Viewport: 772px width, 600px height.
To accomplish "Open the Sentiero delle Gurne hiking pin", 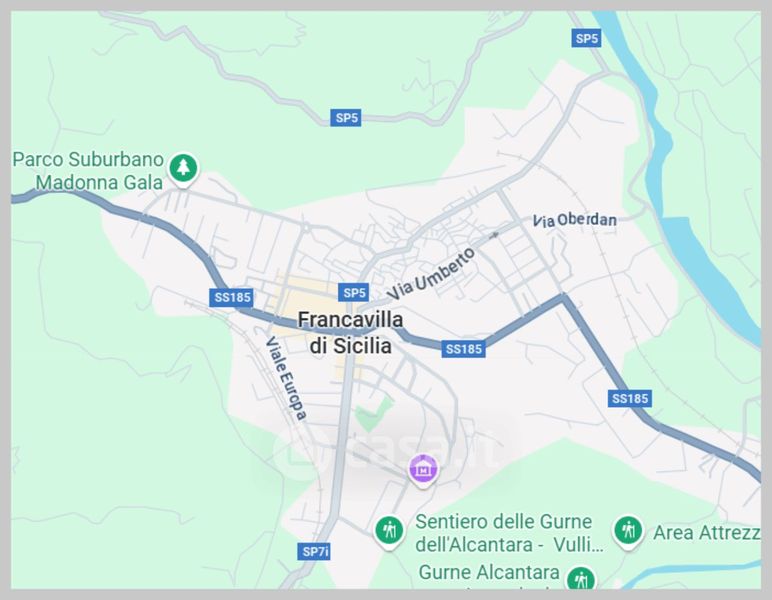I will click(x=389, y=531).
